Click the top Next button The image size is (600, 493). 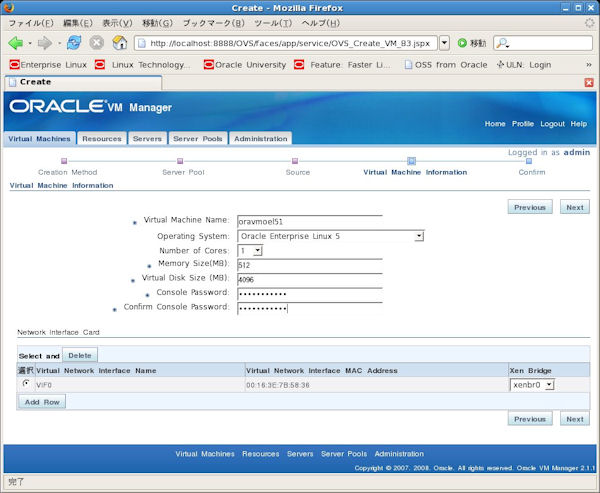click(x=574, y=207)
